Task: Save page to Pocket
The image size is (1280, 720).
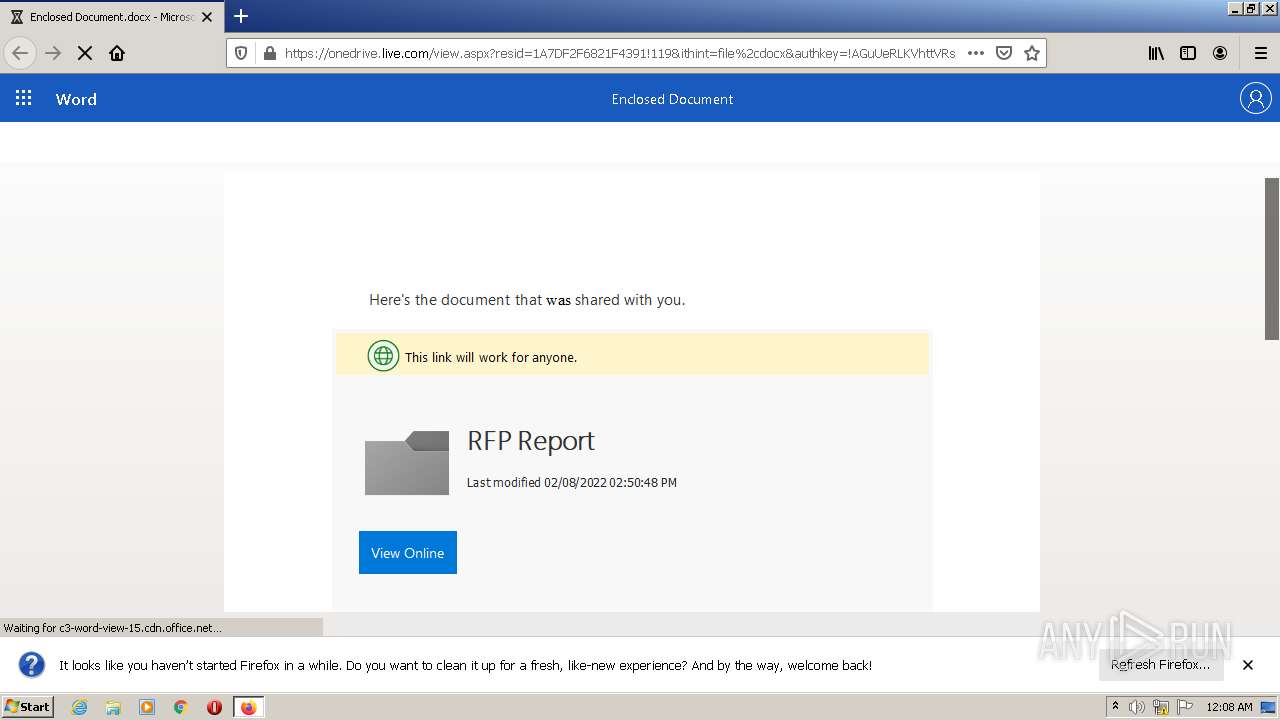Action: tap(1004, 53)
